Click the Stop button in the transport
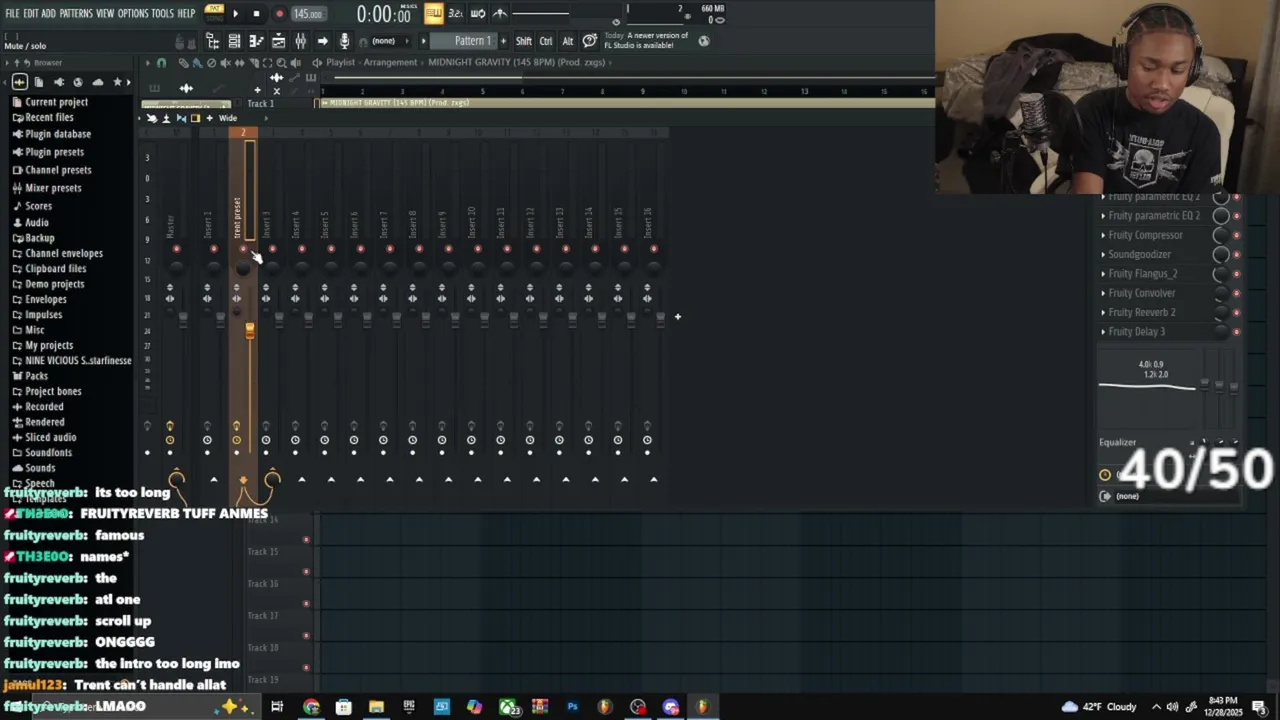Image resolution: width=1280 pixels, height=720 pixels. point(256,14)
